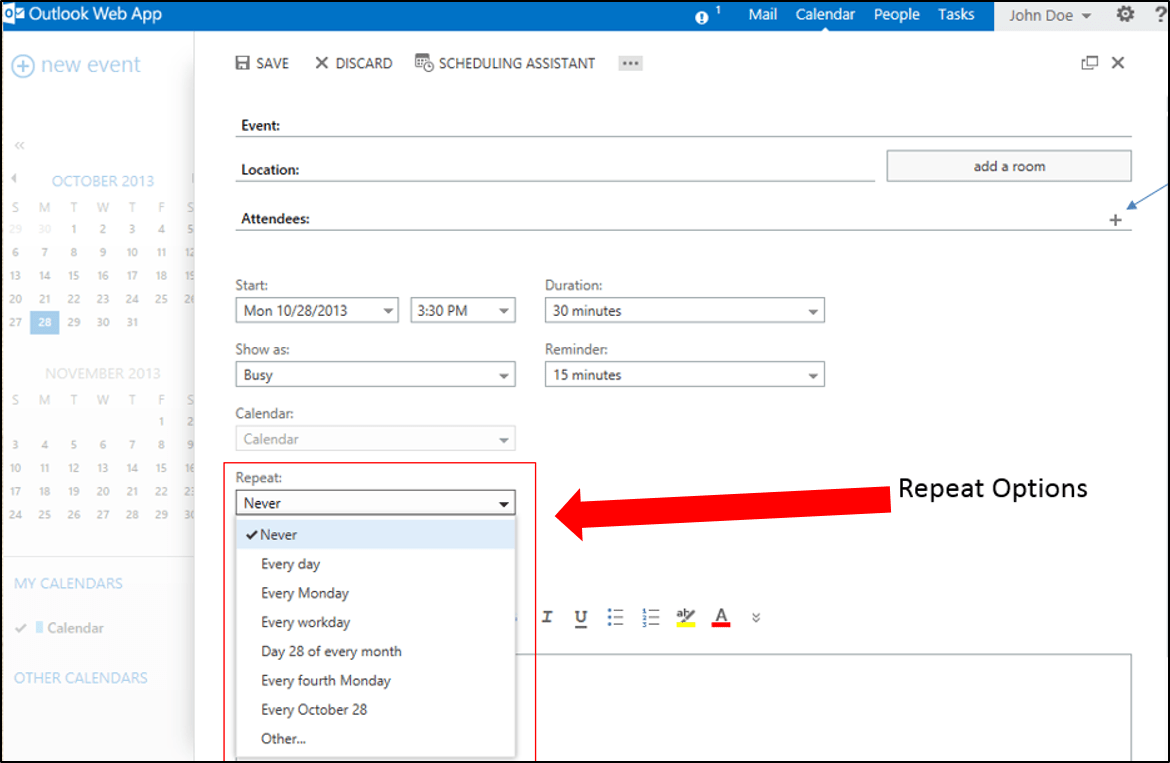Add attendees with the plus icon
Viewport: 1170px width, 763px height.
point(1115,220)
